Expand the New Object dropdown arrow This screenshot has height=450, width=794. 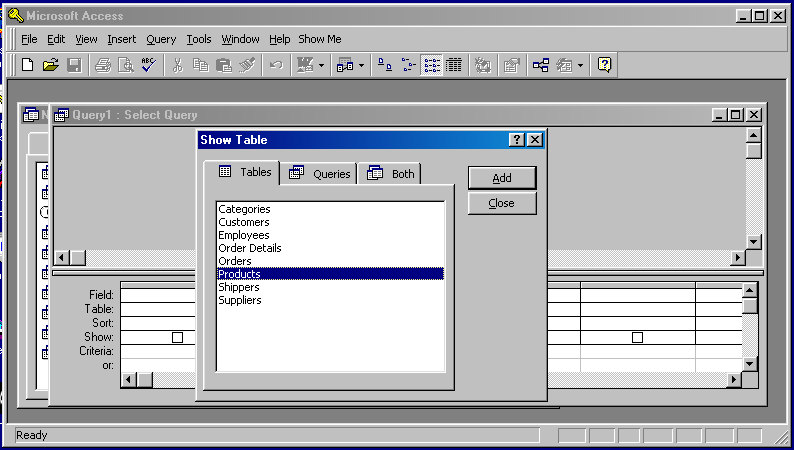[580, 65]
